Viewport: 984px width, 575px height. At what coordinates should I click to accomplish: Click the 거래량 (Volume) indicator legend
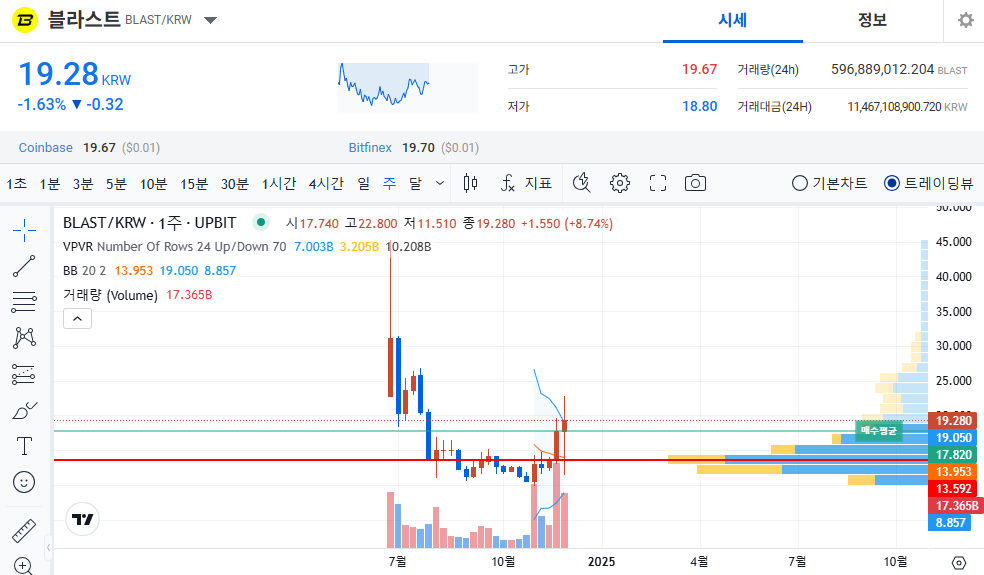(x=110, y=295)
